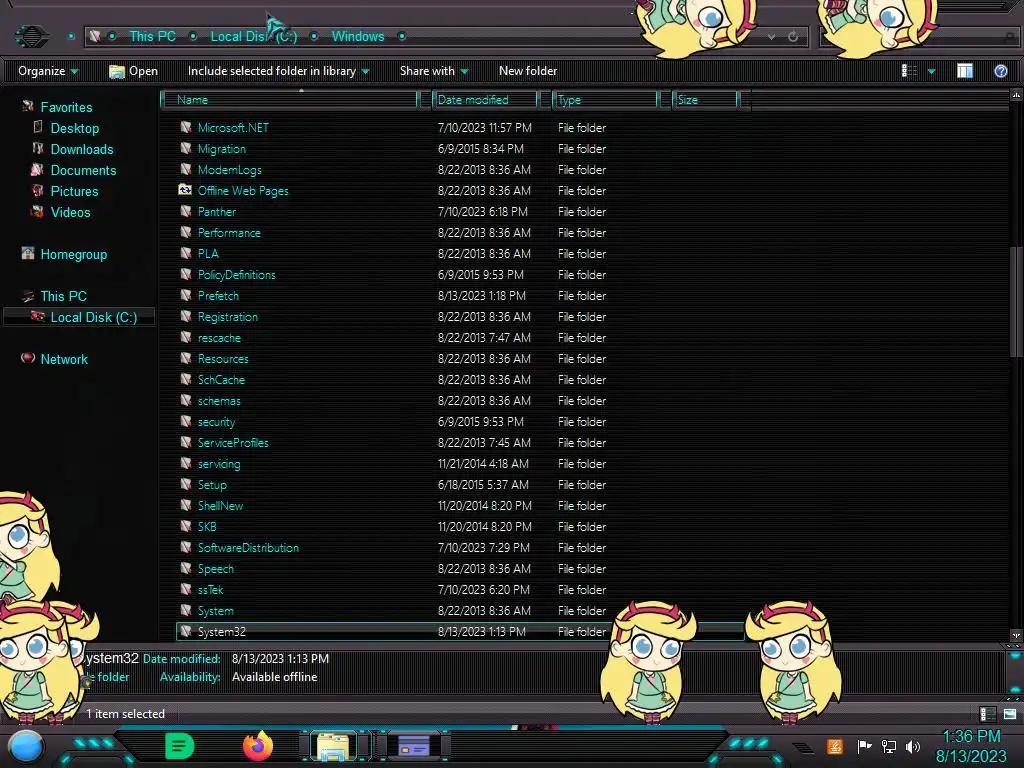Click the volume speaker tray icon
The image size is (1024, 768).
coord(913,746)
